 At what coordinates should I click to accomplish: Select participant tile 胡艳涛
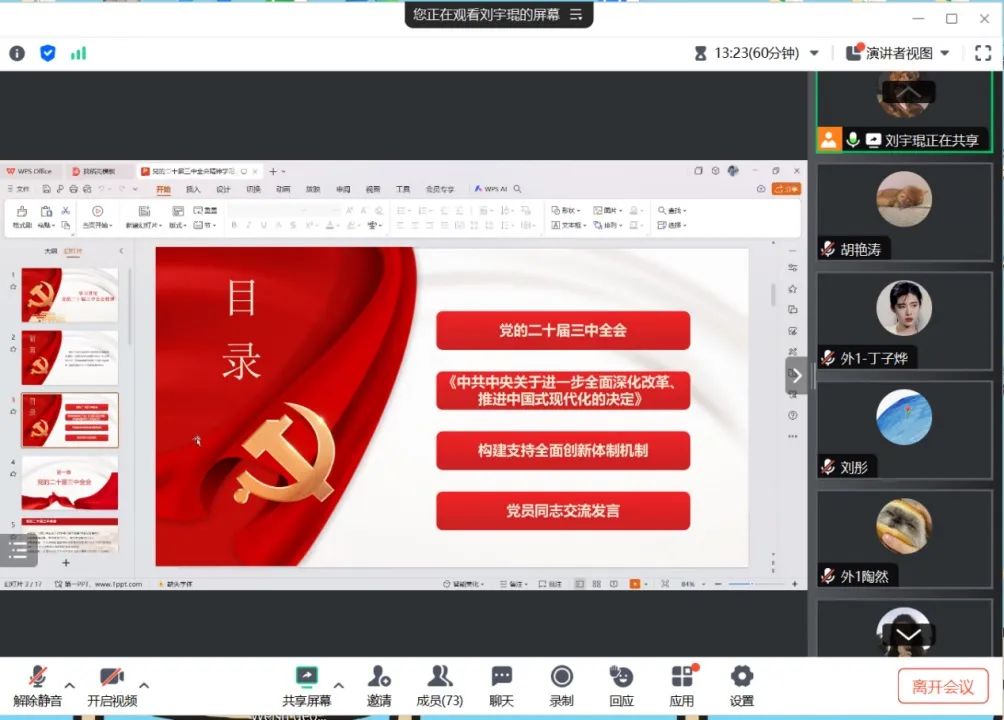[904, 212]
